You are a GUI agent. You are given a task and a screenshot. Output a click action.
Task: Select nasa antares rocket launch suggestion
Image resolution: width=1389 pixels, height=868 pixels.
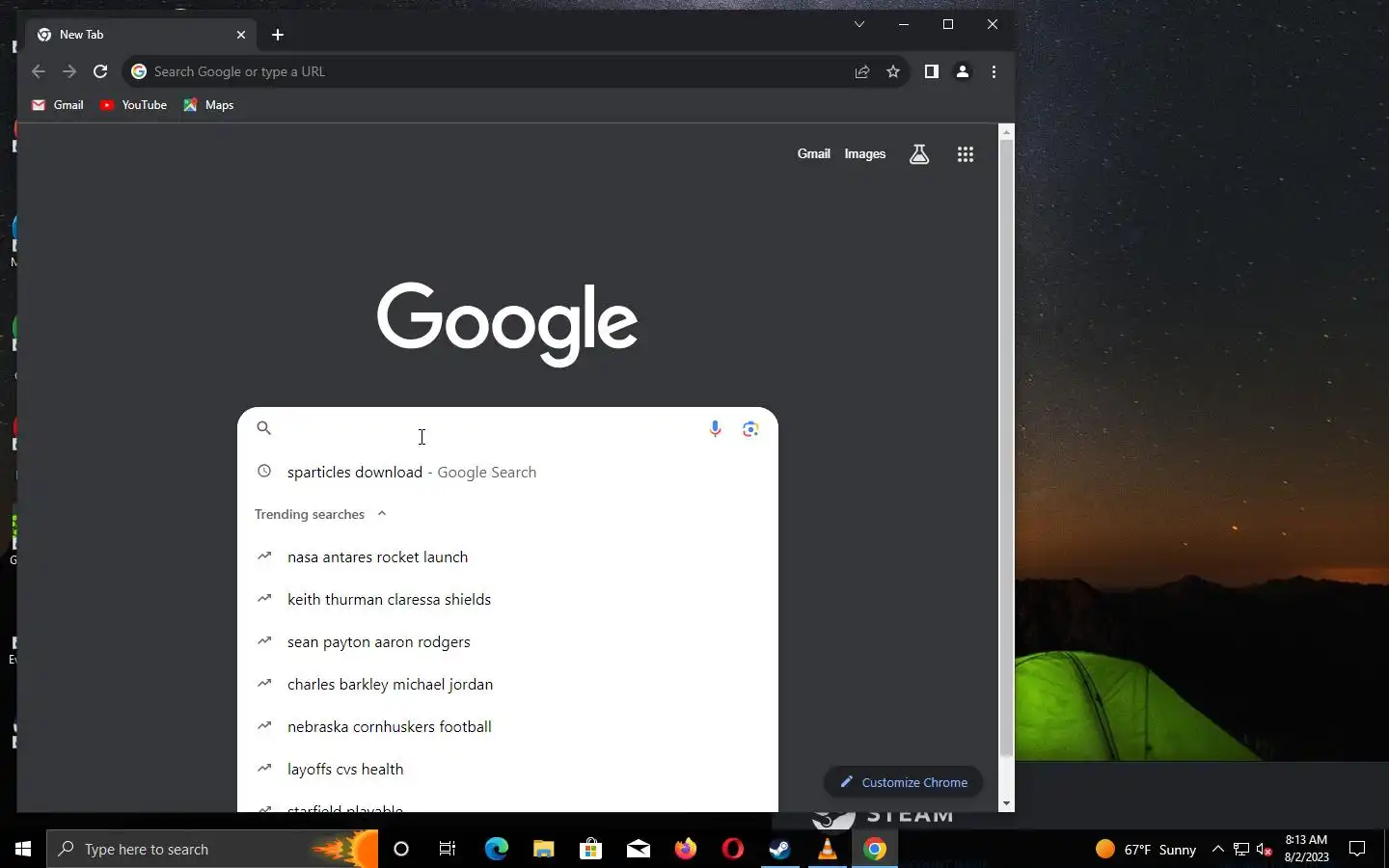pos(507,556)
